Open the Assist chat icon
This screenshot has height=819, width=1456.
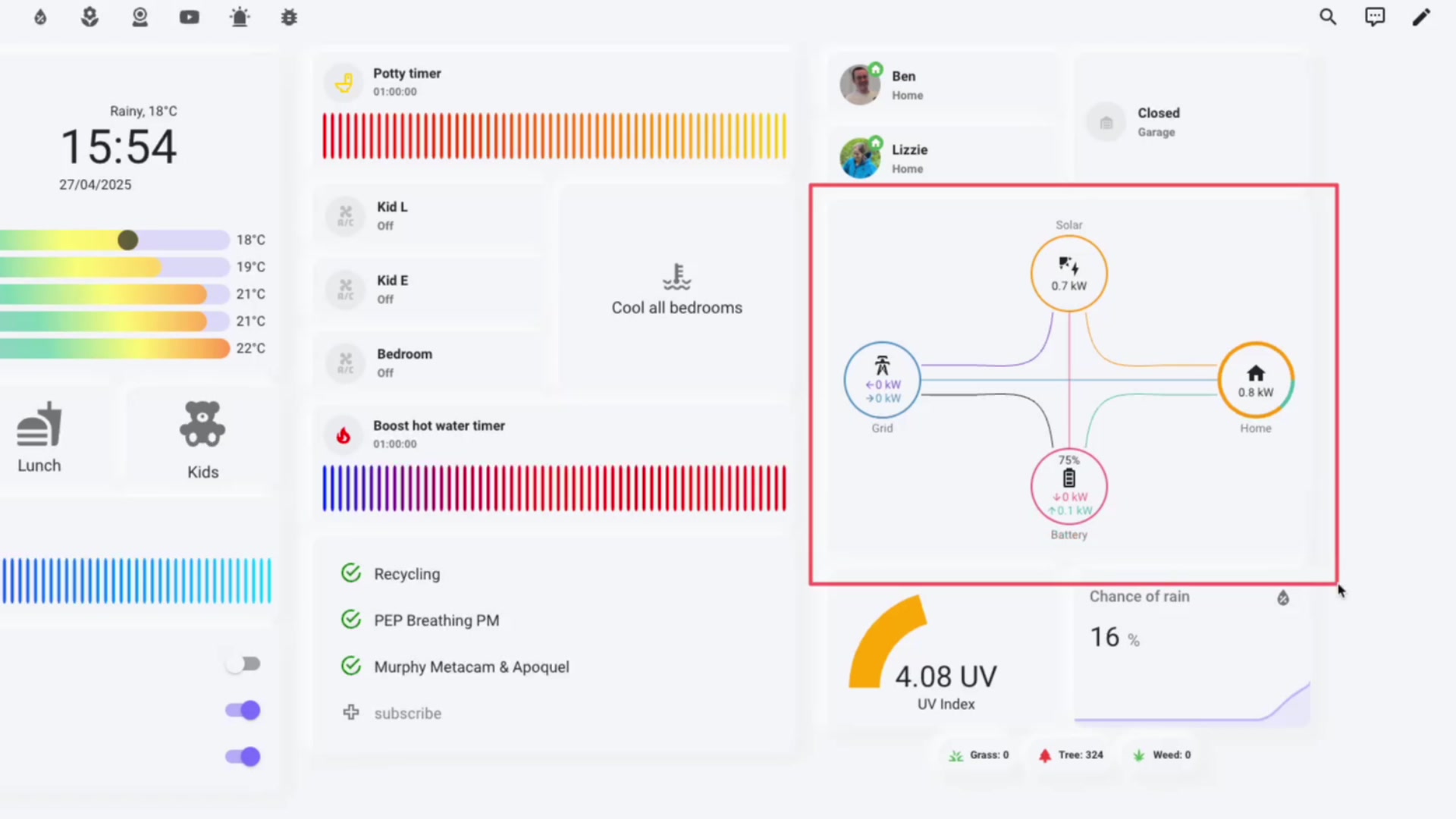click(x=1375, y=17)
